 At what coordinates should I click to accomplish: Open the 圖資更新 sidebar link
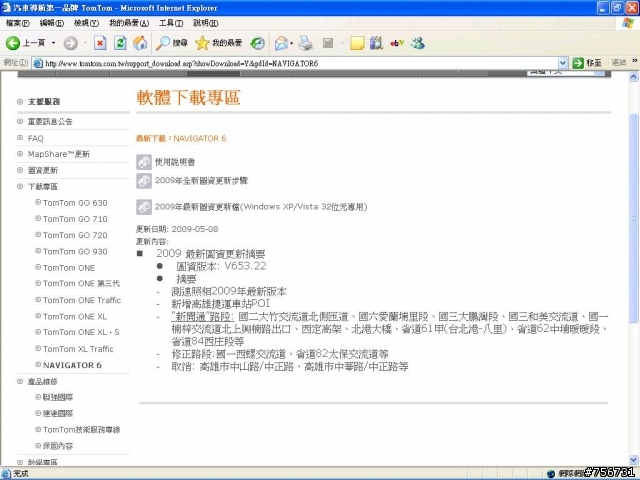click(43, 171)
